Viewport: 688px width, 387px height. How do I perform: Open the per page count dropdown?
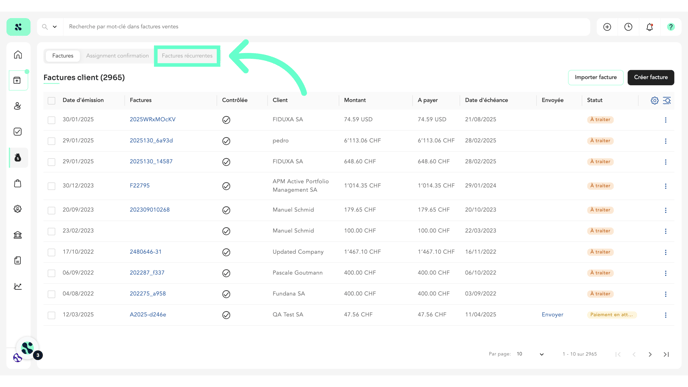(530, 354)
